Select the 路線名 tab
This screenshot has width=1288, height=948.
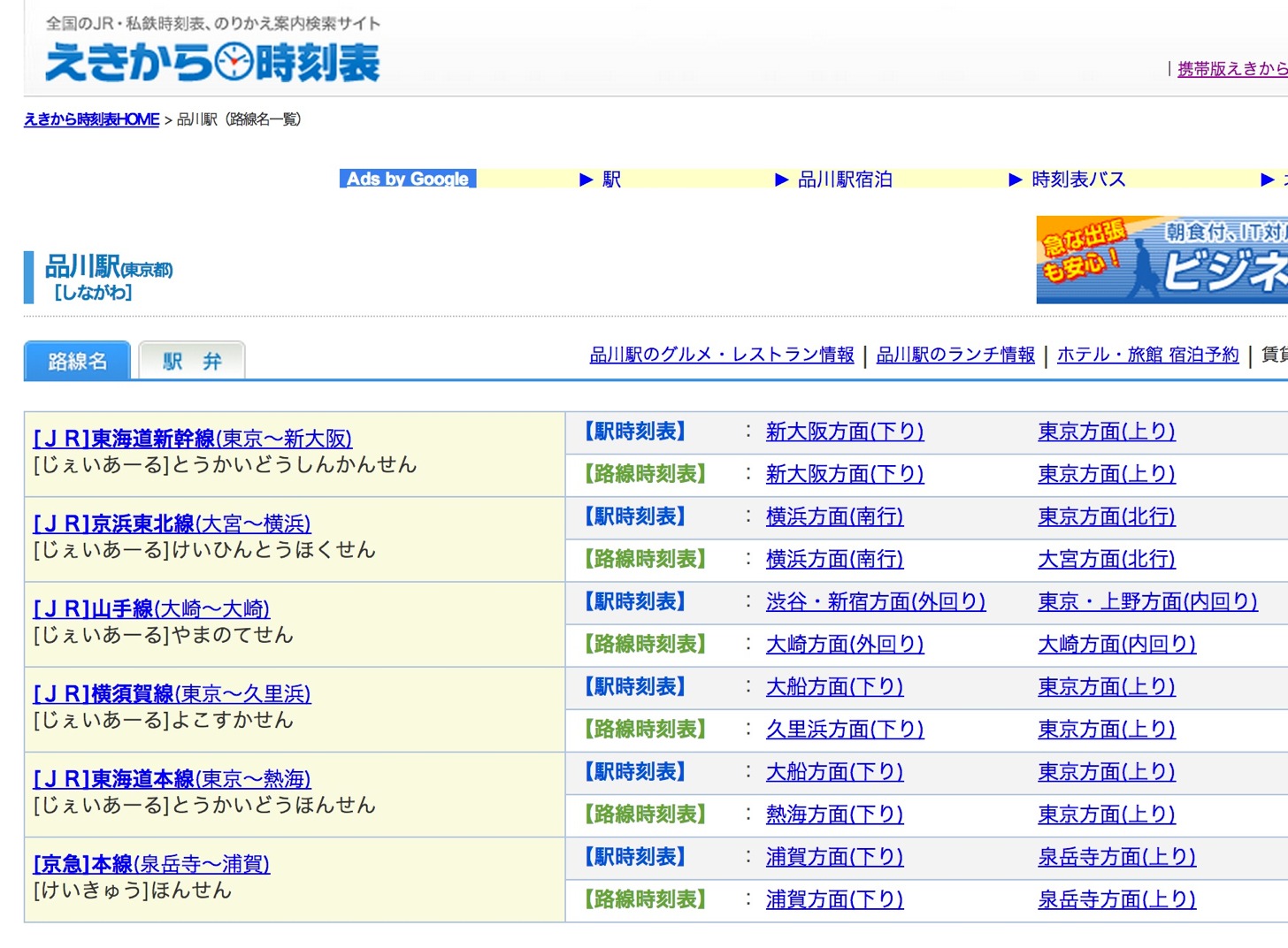pyautogui.click(x=77, y=361)
